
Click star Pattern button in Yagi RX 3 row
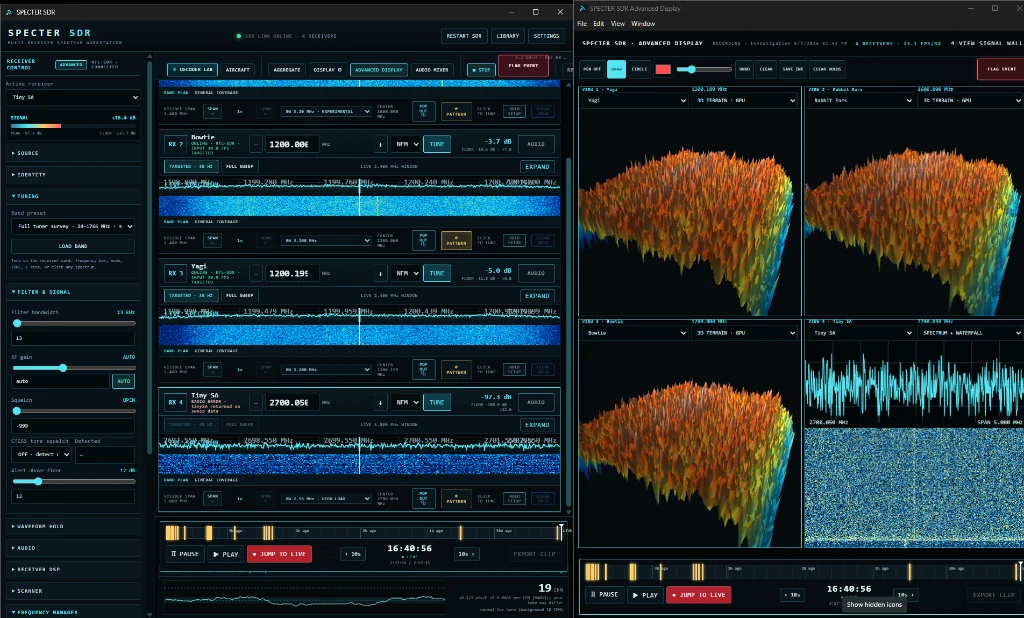pyautogui.click(x=456, y=370)
